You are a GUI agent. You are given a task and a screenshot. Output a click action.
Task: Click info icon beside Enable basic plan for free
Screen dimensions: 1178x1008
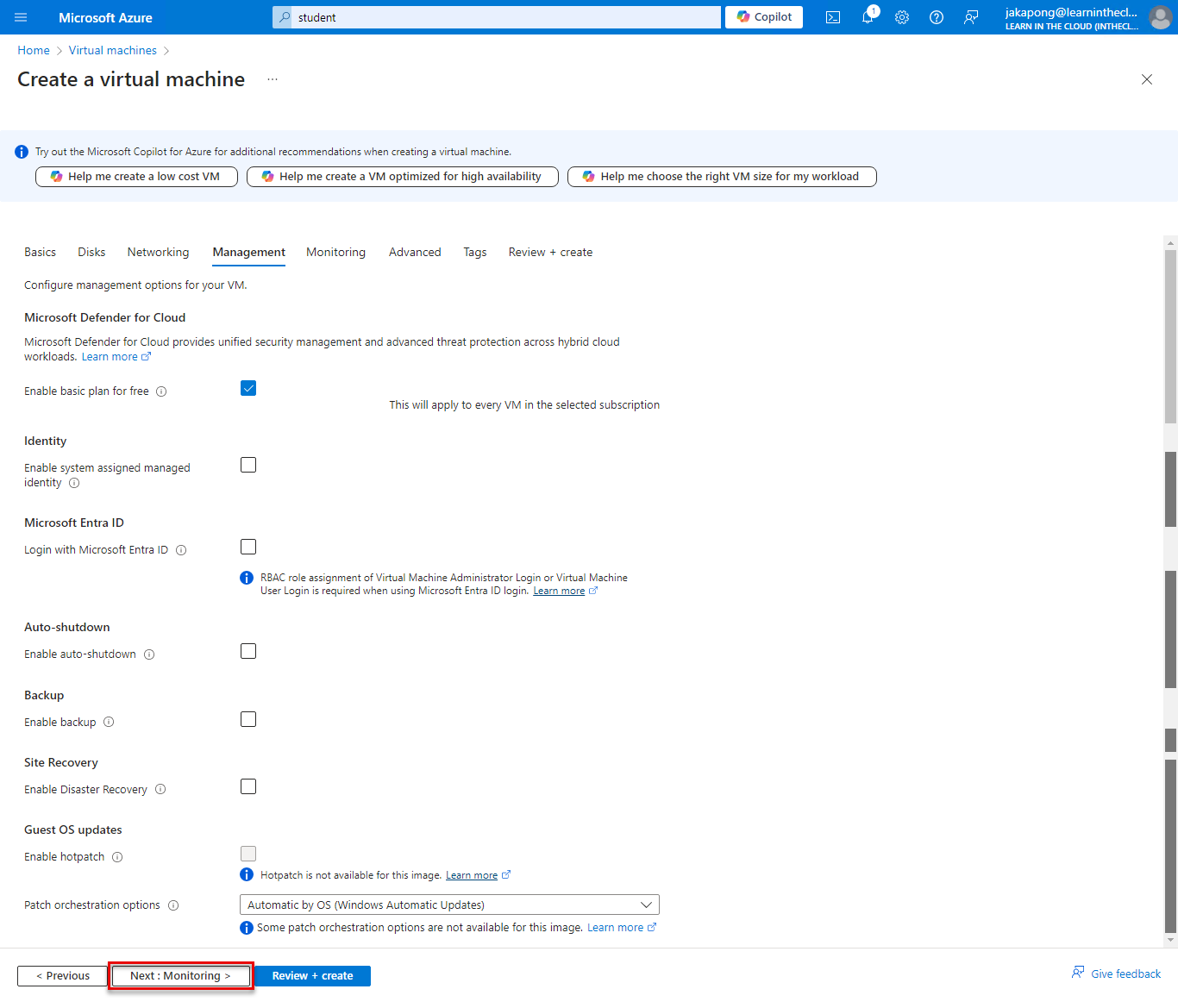tap(161, 391)
